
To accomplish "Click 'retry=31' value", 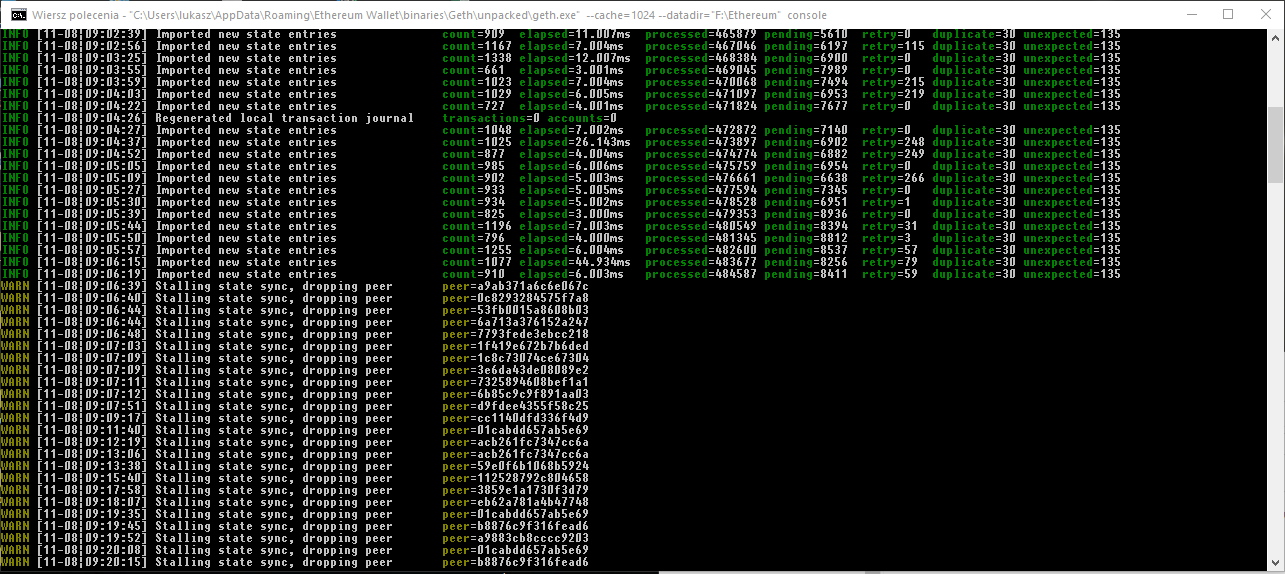I will [x=890, y=226].
